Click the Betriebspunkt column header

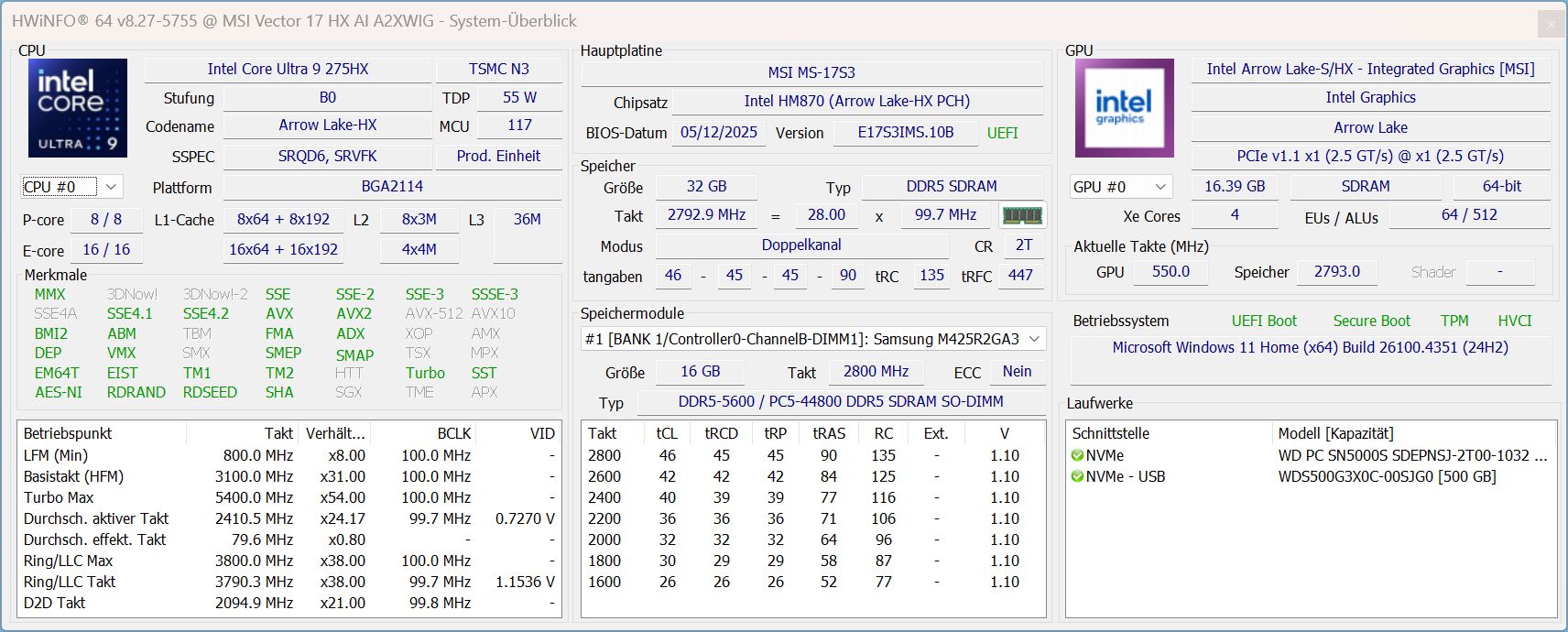(x=68, y=433)
